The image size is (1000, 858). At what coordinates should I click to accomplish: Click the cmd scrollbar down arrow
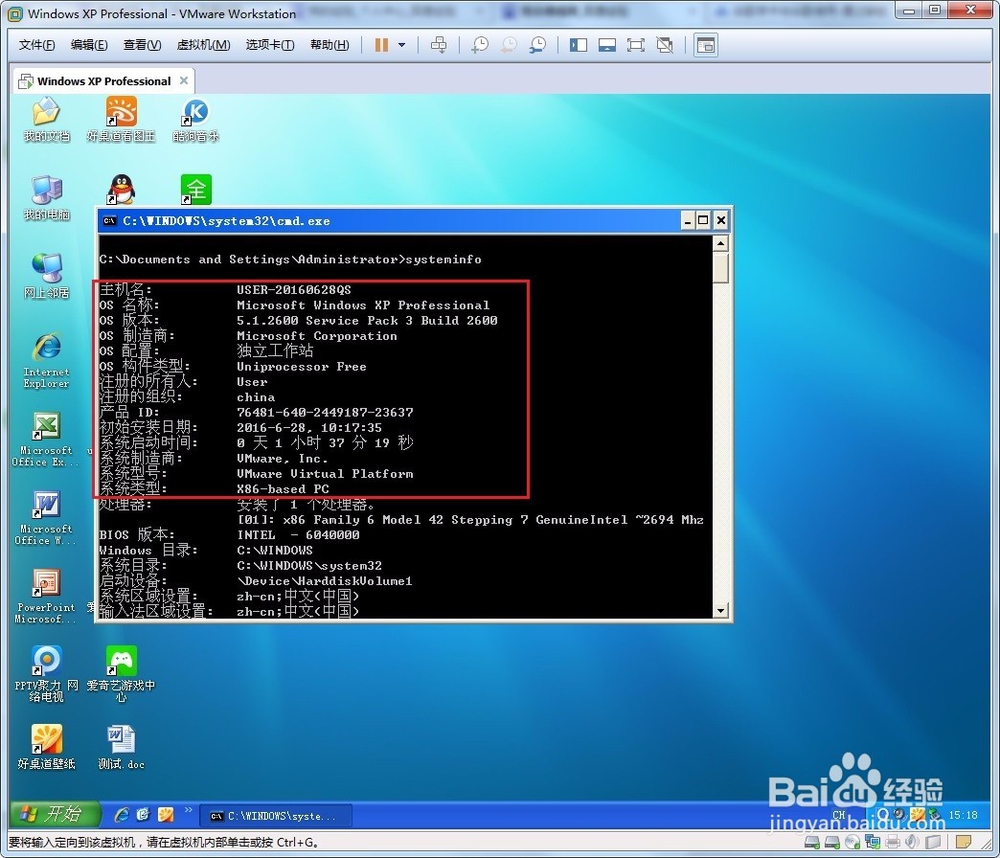coord(721,610)
